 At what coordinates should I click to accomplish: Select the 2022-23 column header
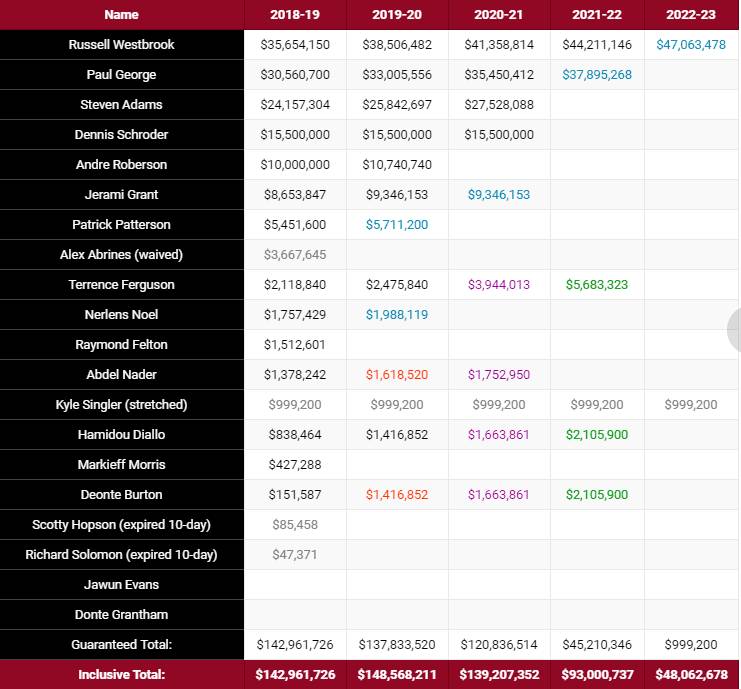click(691, 15)
